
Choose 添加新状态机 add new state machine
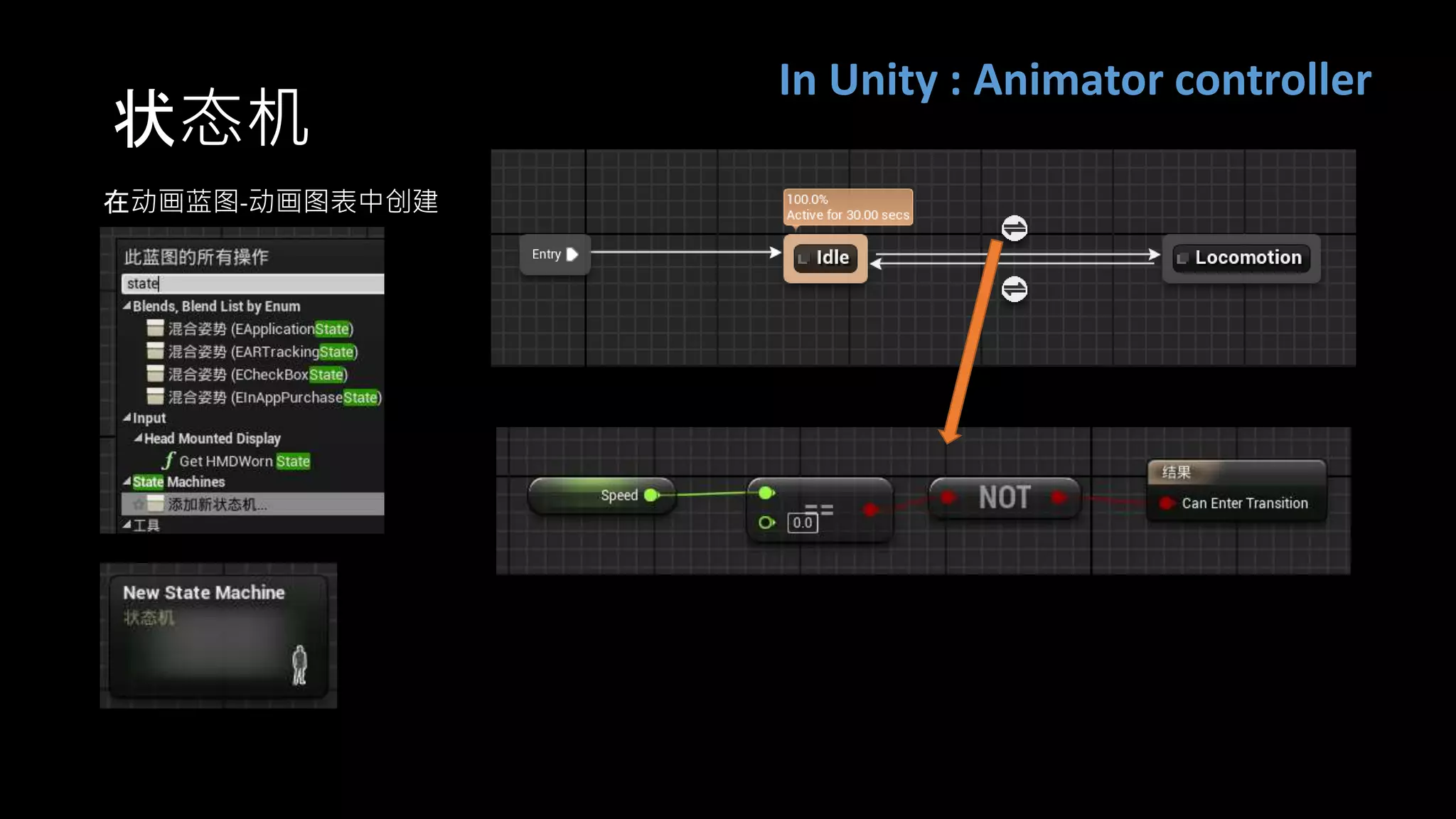pos(253,504)
